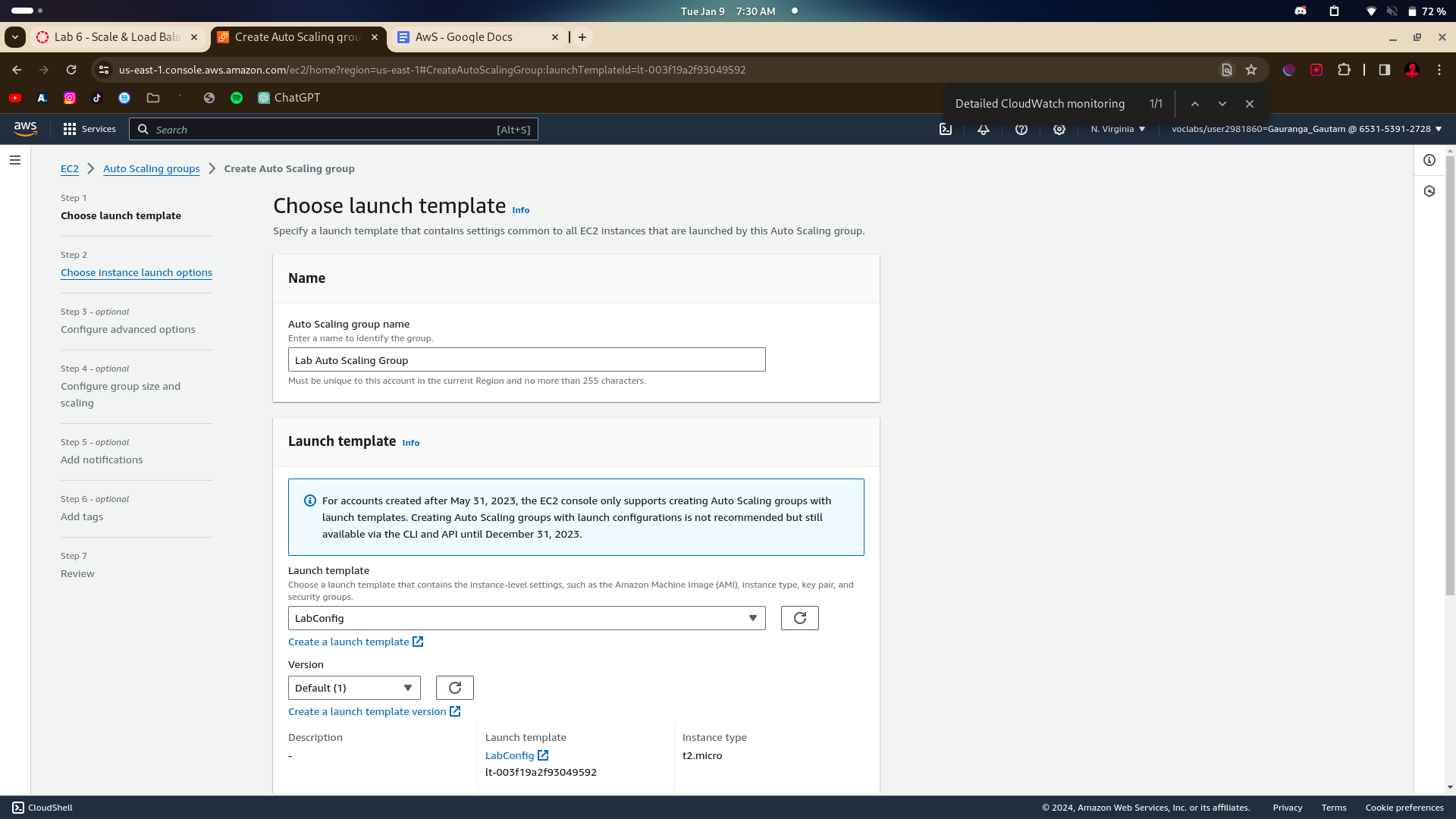Open AWS CloudShell icon in top navigation
1456x819 pixels.
click(946, 130)
